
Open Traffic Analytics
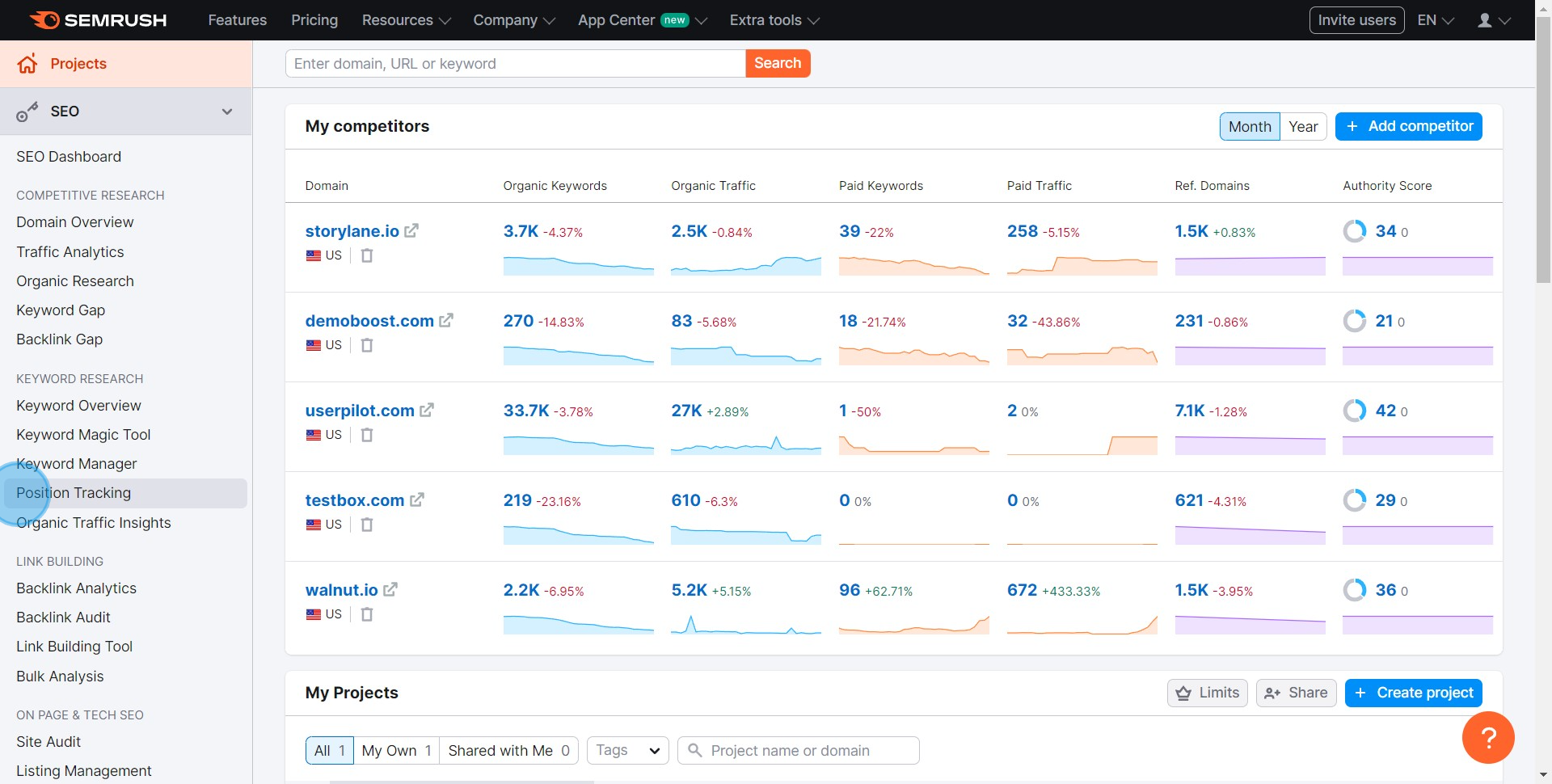coord(70,252)
